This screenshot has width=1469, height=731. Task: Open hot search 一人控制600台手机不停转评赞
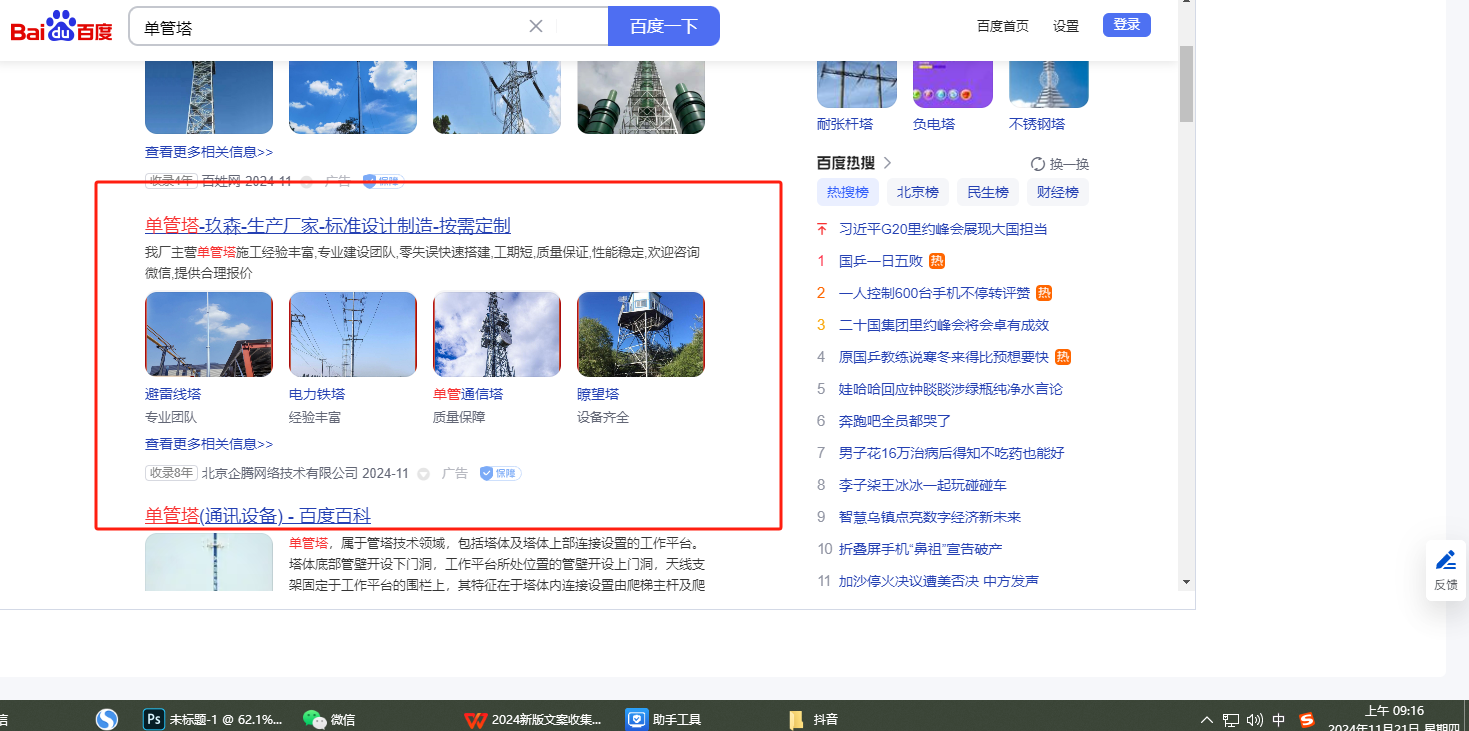tap(934, 293)
